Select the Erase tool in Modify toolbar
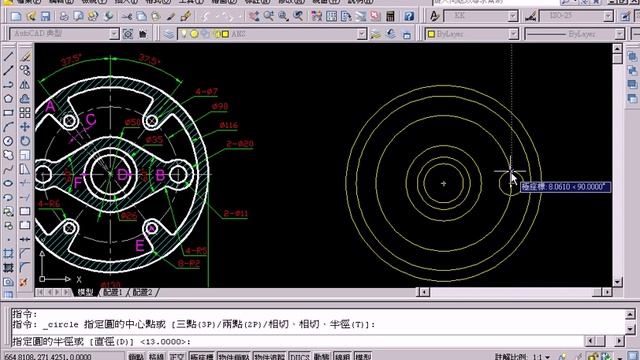Image resolution: width=640 pixels, height=360 pixels. click(25, 56)
